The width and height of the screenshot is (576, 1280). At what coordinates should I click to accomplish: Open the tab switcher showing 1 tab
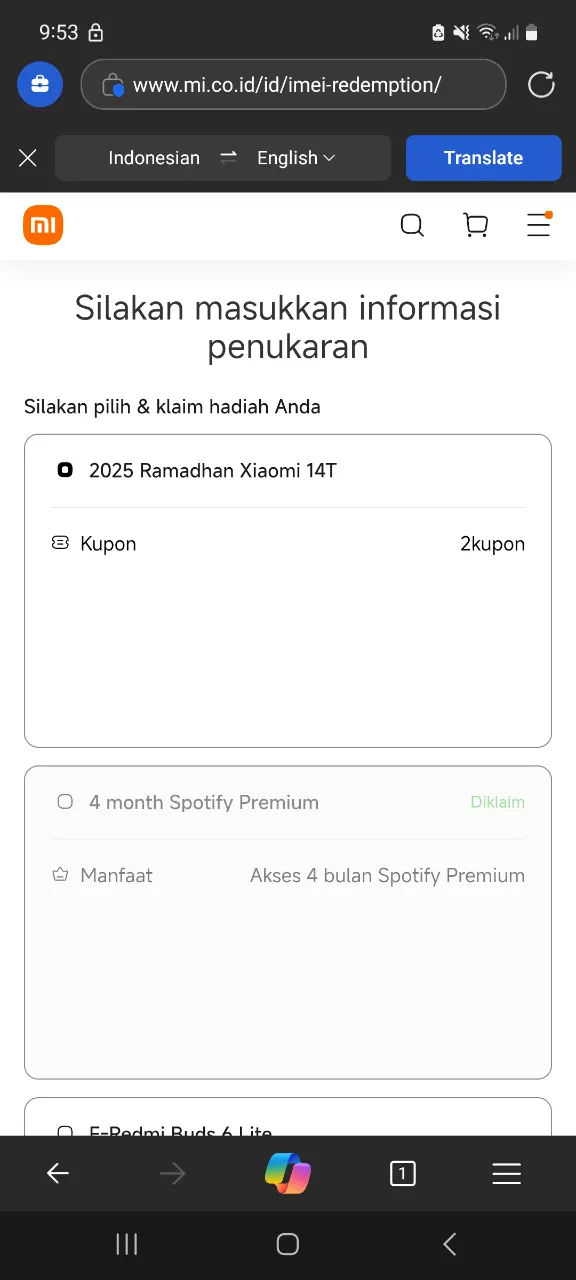pos(402,1173)
